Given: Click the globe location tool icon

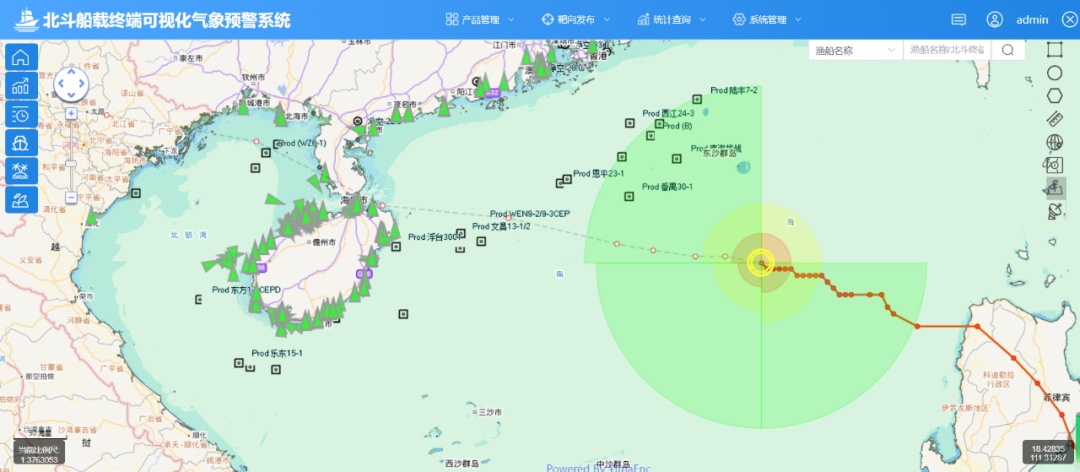Looking at the screenshot, I should 1055,142.
